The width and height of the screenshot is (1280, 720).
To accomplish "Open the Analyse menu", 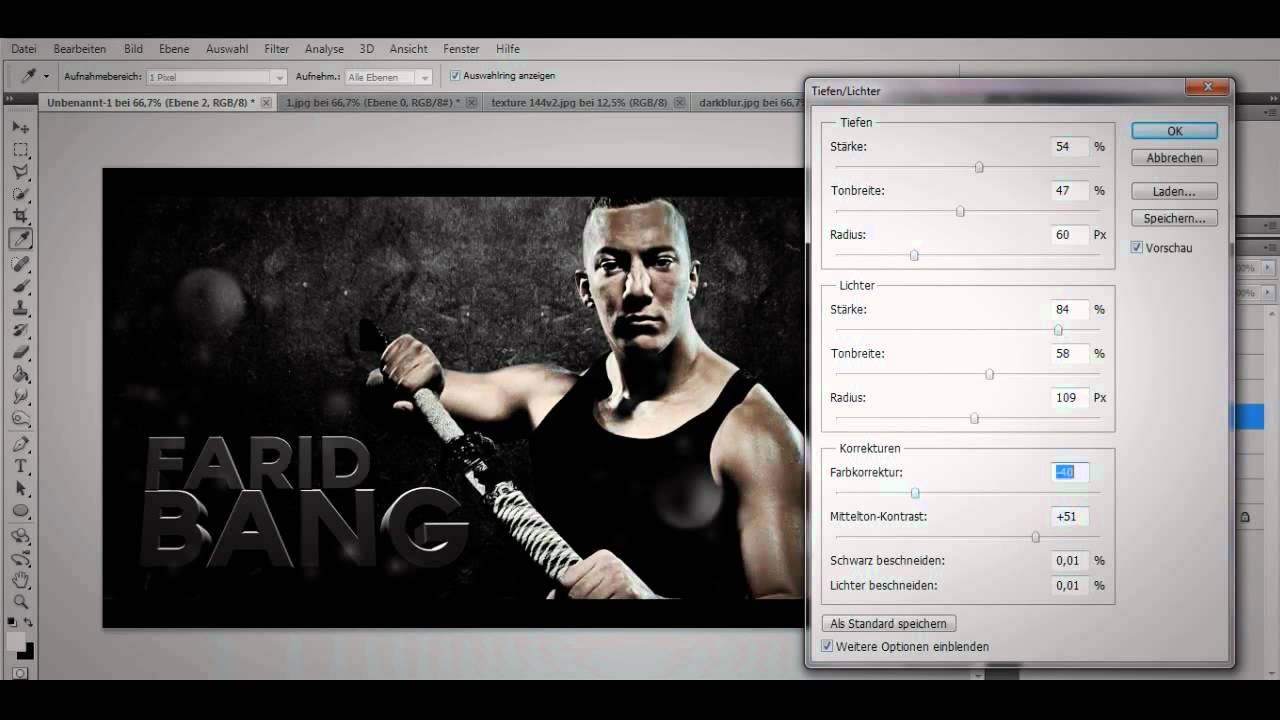I will (324, 49).
